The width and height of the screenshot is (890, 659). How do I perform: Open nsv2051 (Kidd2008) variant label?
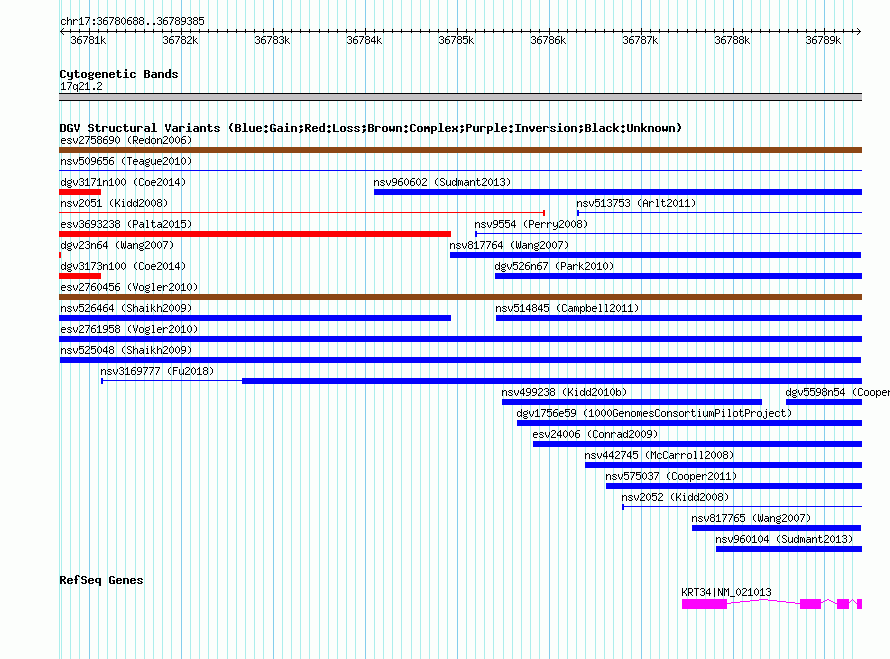(114, 203)
